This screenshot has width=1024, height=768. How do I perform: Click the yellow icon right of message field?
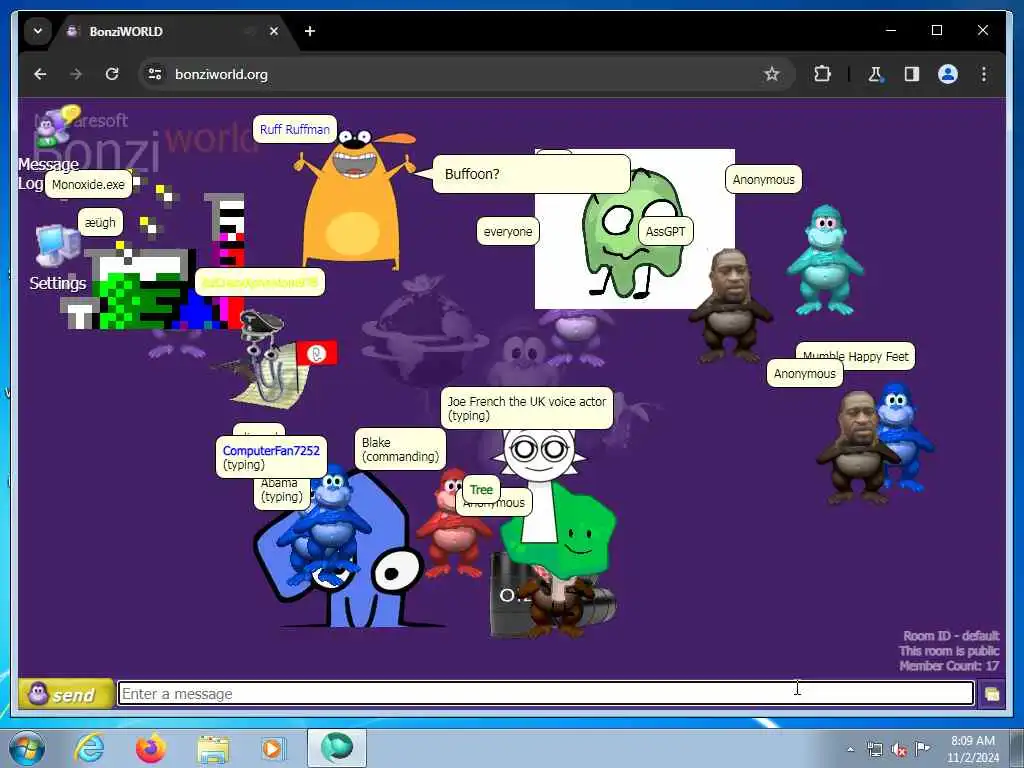(x=991, y=694)
